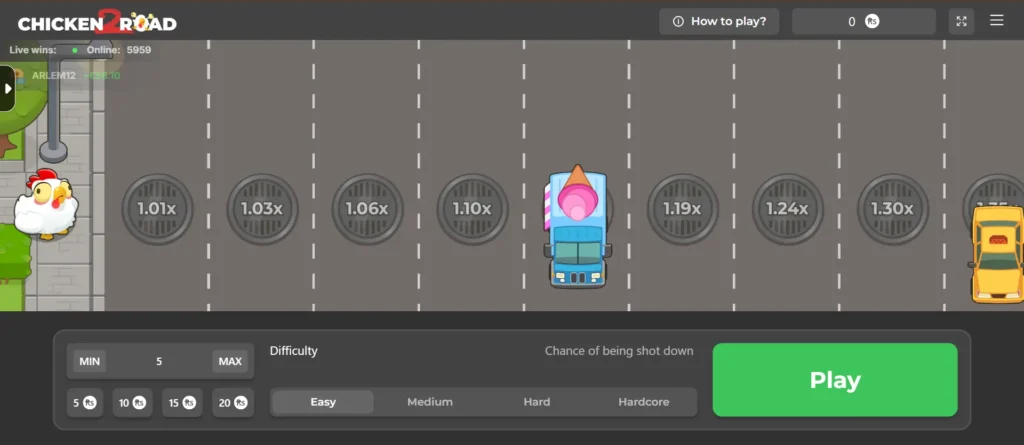Expand the live wins side panel arrow
Screen dimensions: 1024x445
click(x=7, y=88)
